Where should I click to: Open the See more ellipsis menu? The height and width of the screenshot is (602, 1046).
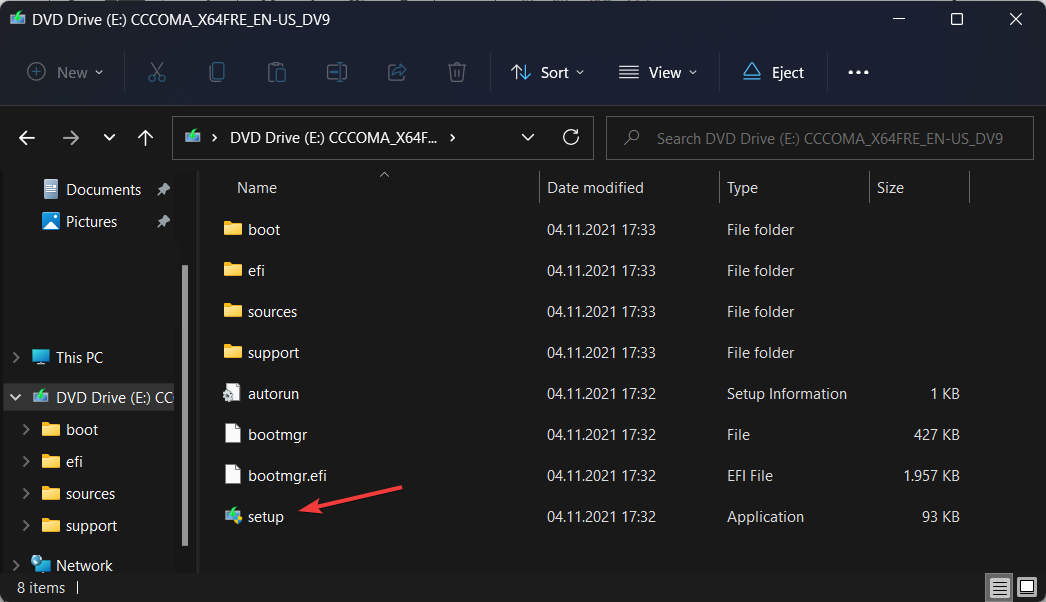click(858, 72)
